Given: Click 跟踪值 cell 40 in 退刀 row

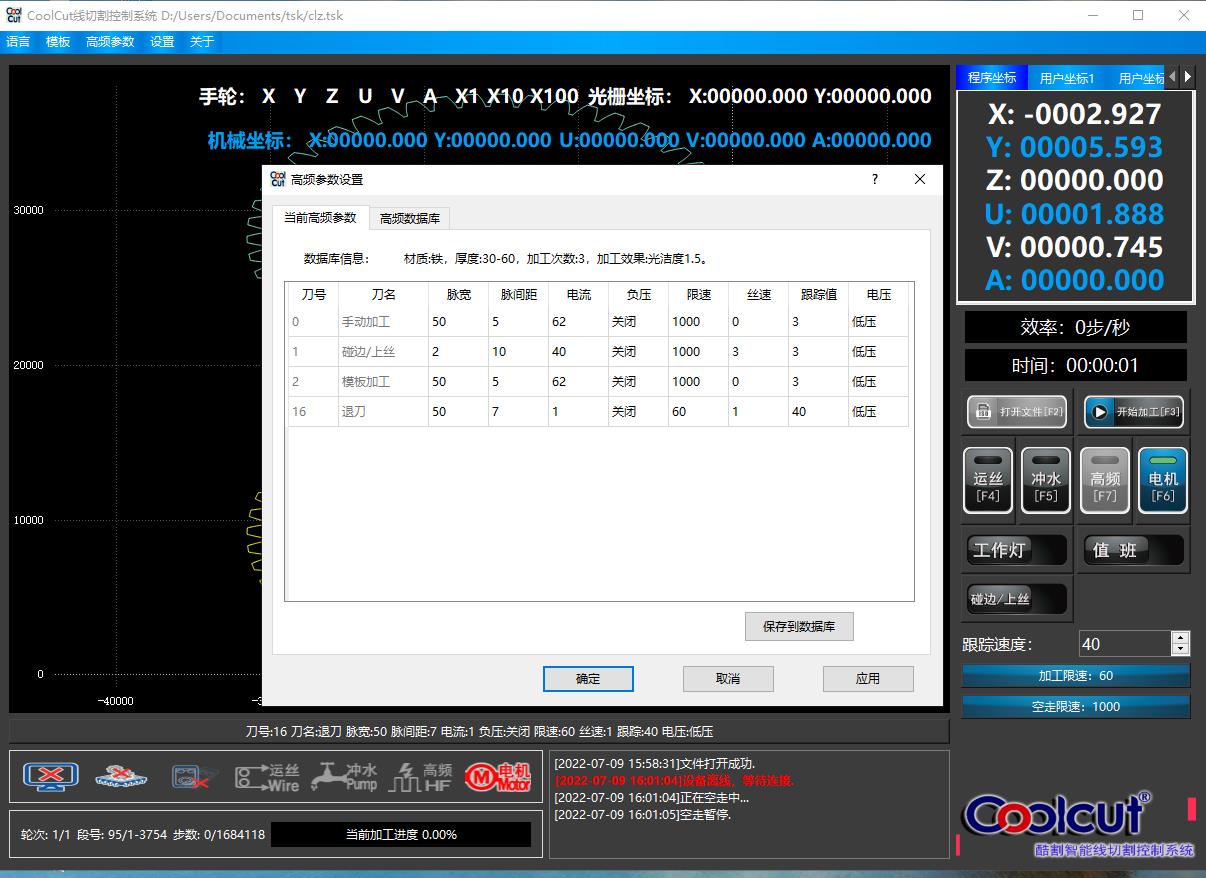Looking at the screenshot, I should tap(818, 411).
